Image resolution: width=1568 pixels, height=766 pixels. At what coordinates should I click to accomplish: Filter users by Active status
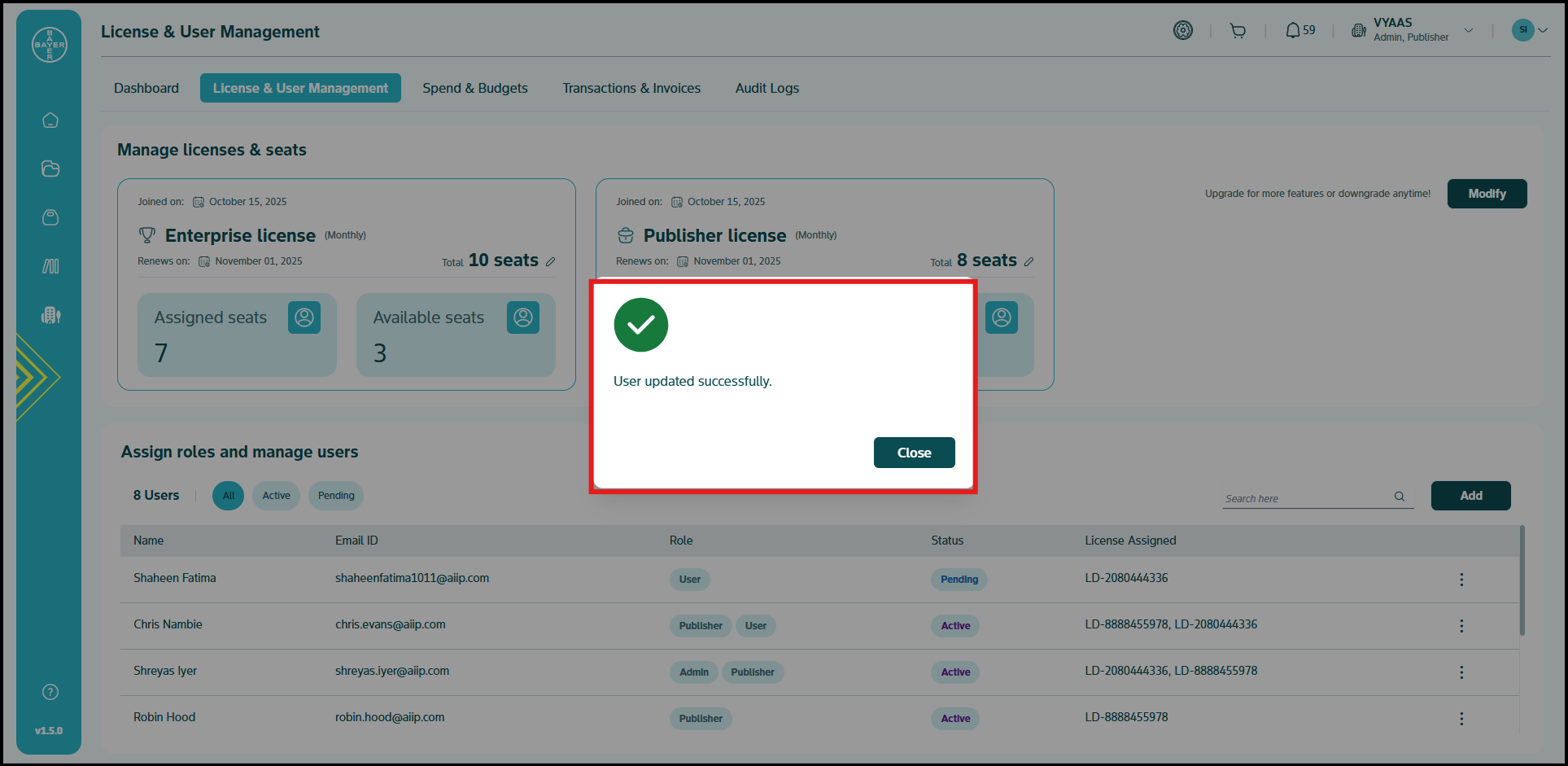coord(276,496)
